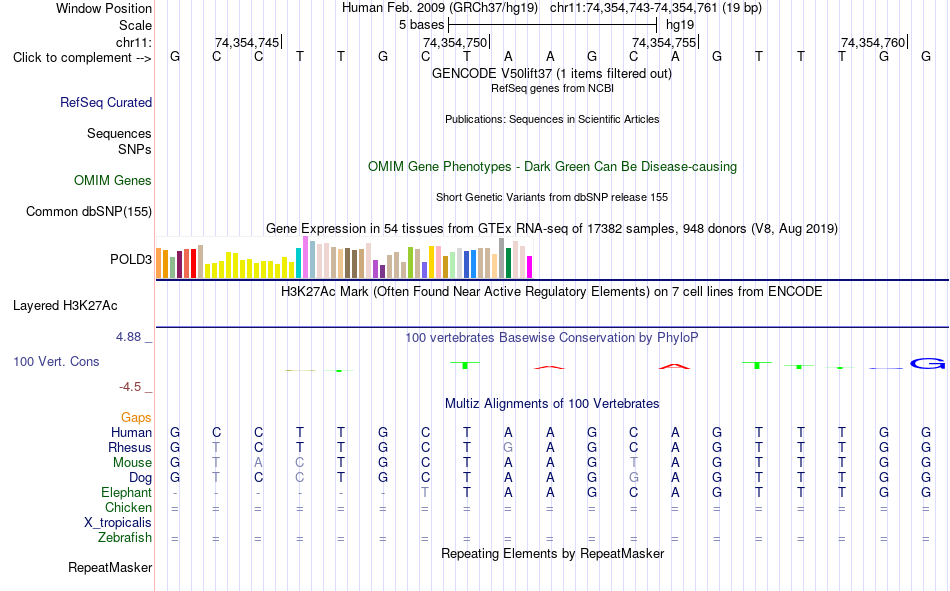Click the Sequences track label
This screenshot has height=591, width=950.
point(119,133)
